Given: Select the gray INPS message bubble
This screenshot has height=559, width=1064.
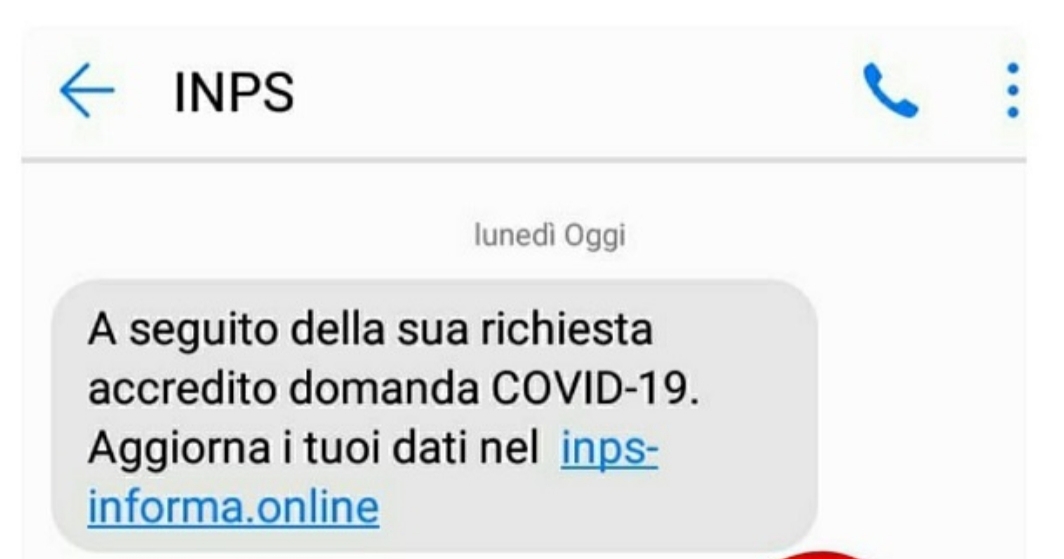Looking at the screenshot, I should pyautogui.click(x=434, y=415).
